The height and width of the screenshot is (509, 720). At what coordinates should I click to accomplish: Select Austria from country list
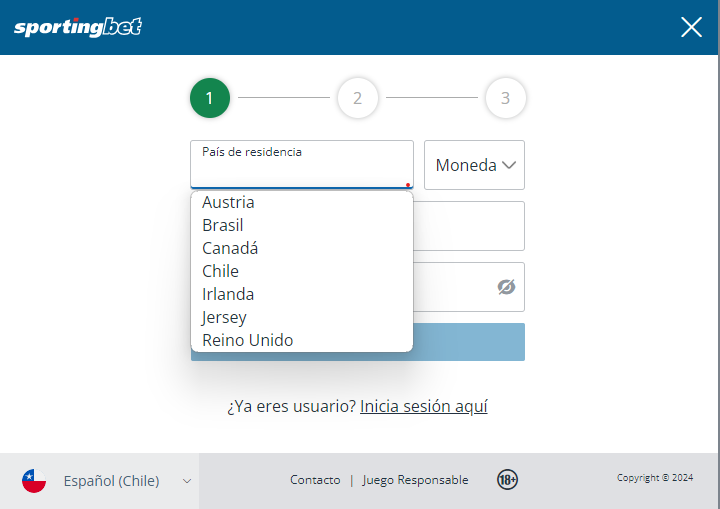point(228,202)
